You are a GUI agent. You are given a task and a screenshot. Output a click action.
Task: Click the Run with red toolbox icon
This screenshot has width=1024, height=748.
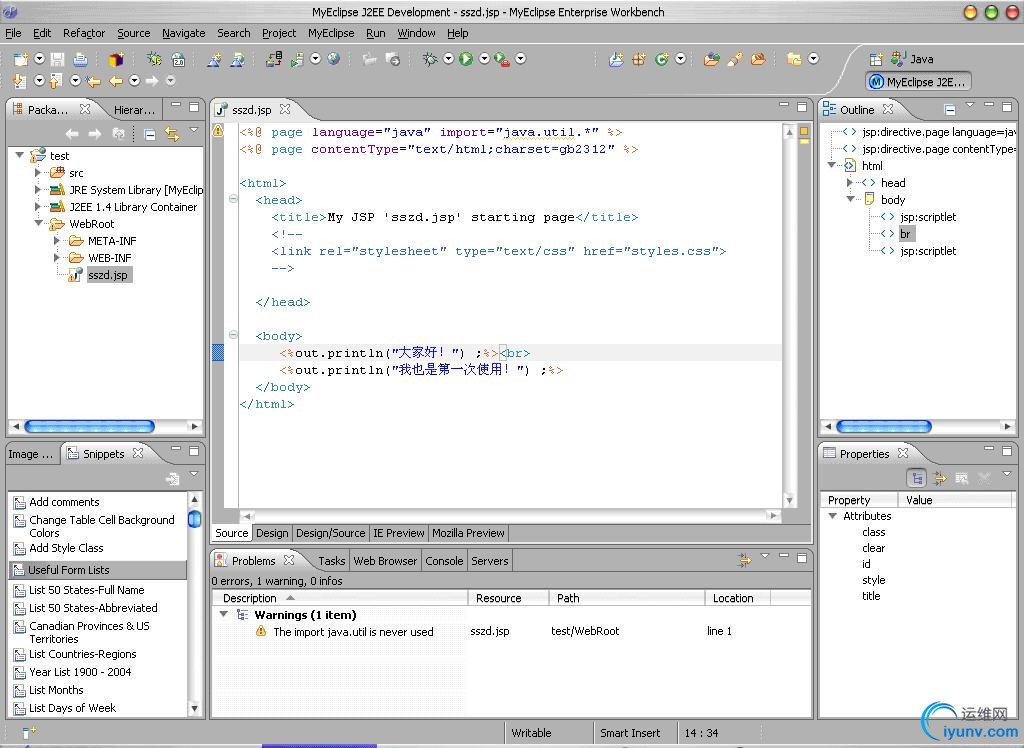coord(502,59)
